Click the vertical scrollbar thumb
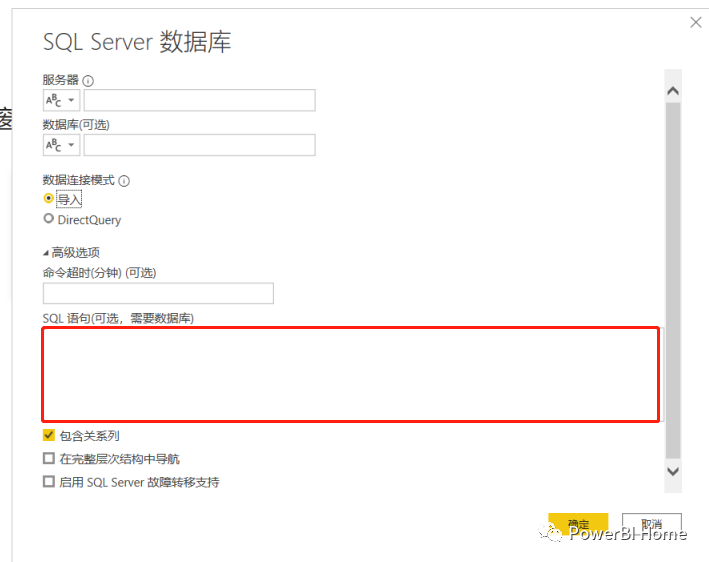 (x=673, y=280)
